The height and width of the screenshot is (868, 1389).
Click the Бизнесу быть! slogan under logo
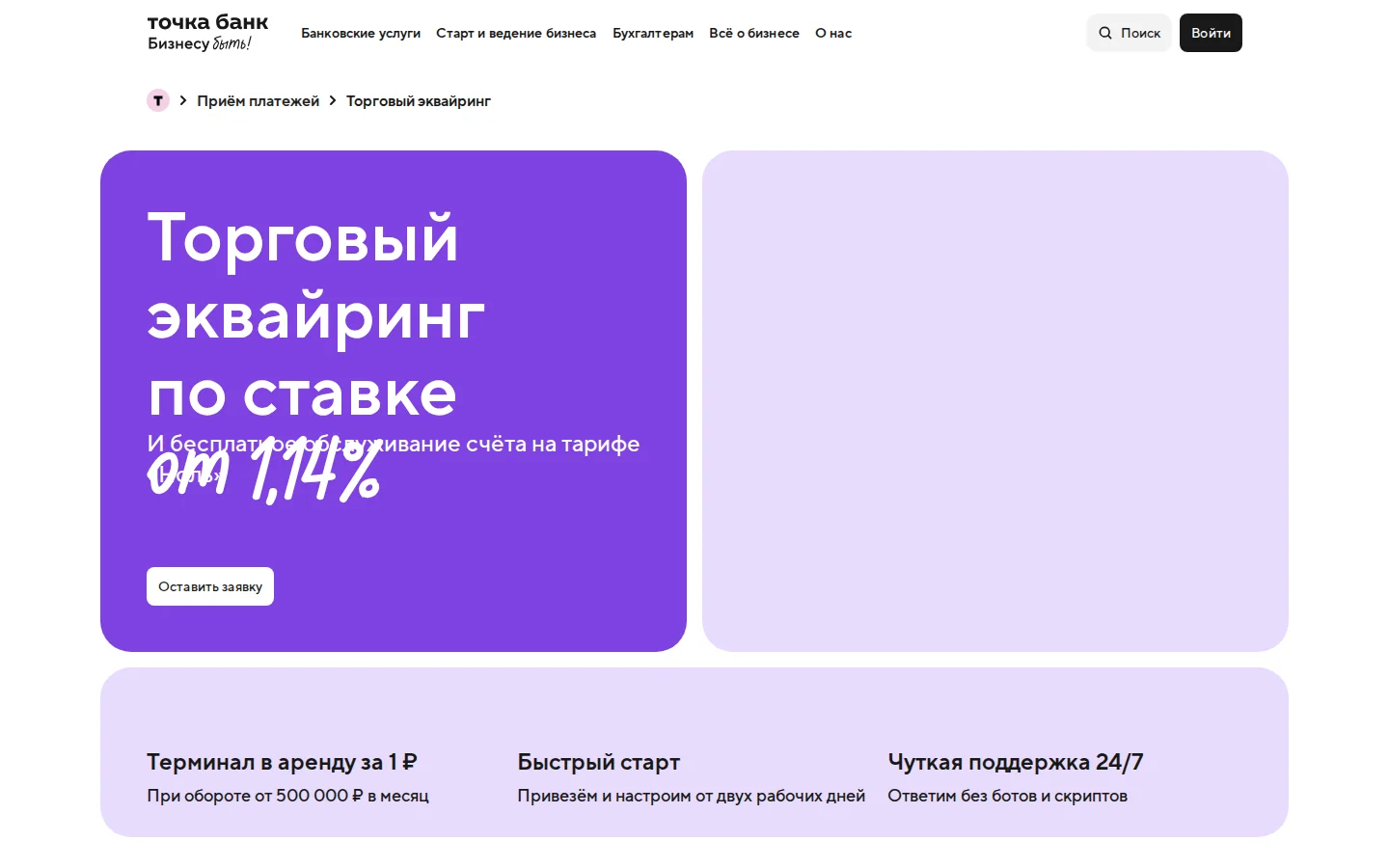click(199, 43)
